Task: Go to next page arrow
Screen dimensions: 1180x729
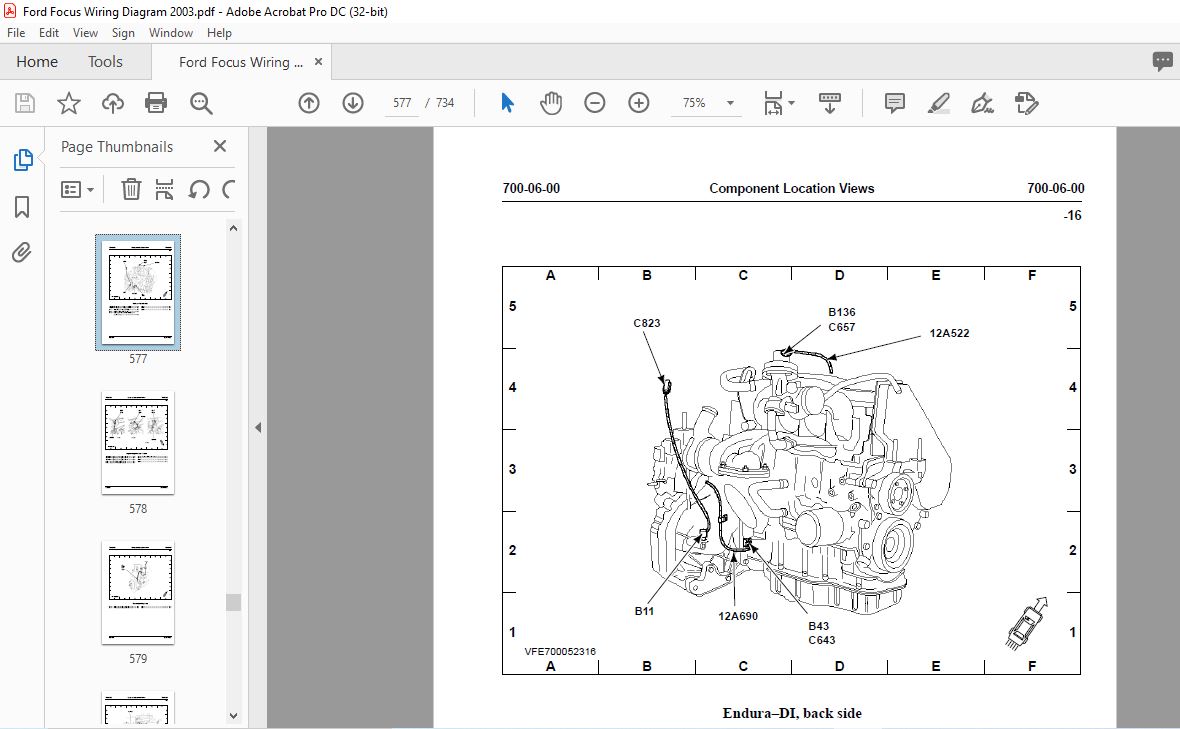Action: coord(353,103)
